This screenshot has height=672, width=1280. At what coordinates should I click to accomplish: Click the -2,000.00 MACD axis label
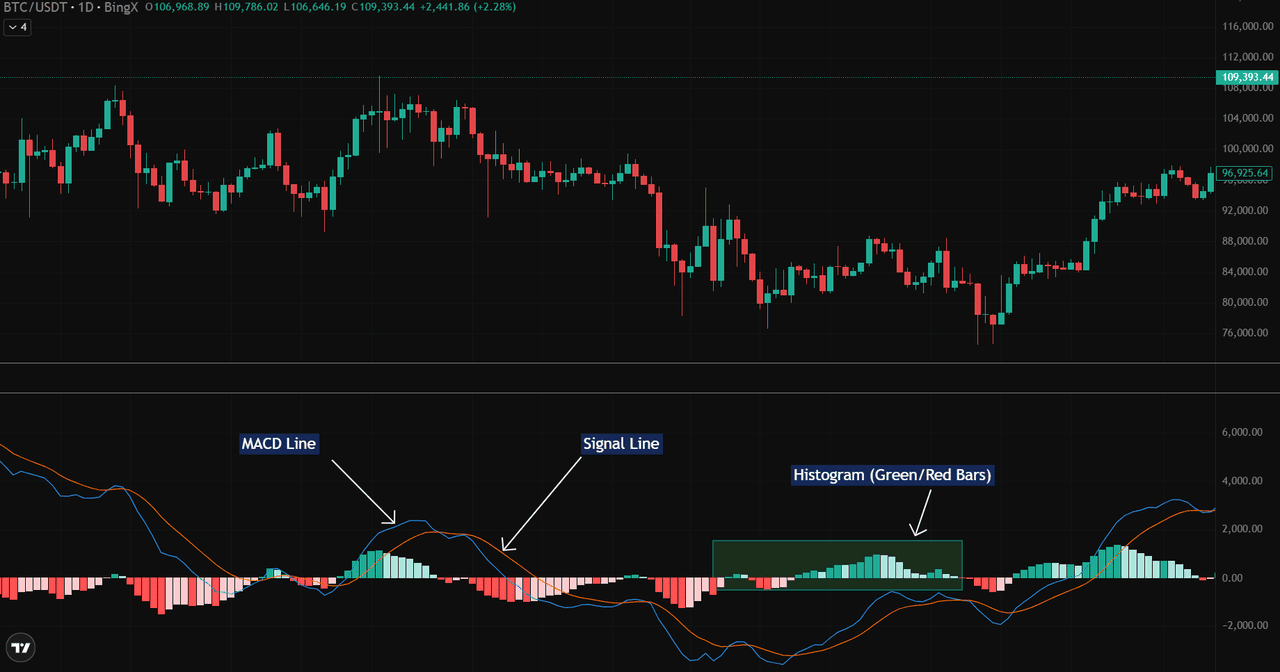tap(1245, 626)
